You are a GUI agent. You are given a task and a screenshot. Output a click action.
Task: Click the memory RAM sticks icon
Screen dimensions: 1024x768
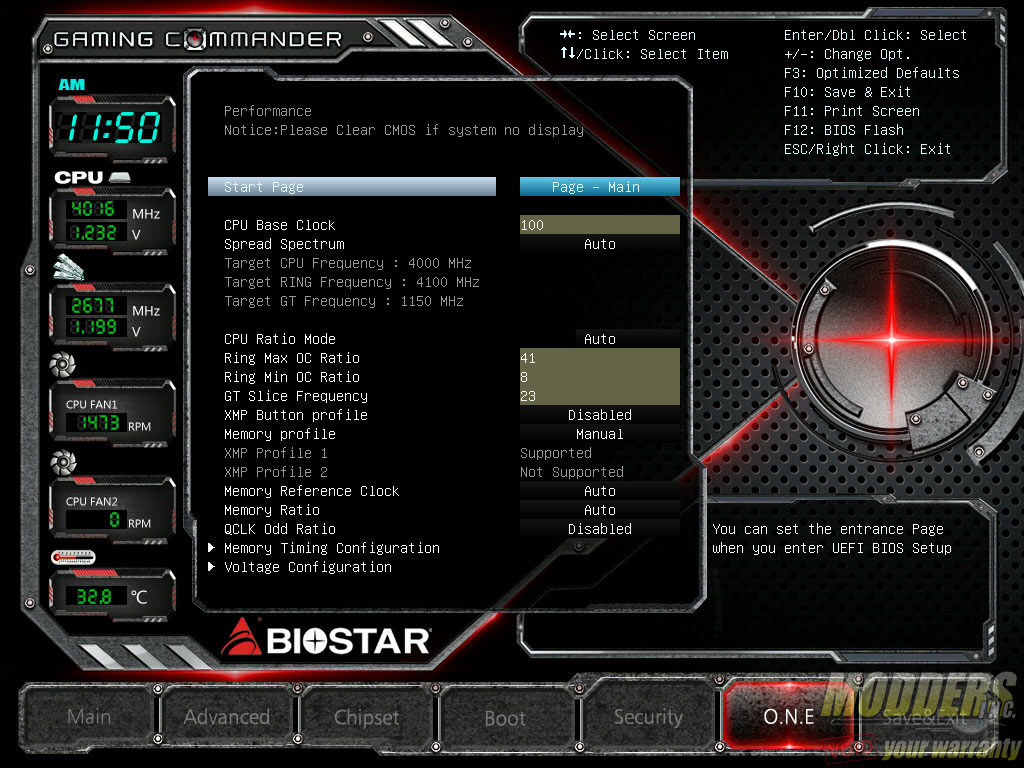[x=69, y=267]
